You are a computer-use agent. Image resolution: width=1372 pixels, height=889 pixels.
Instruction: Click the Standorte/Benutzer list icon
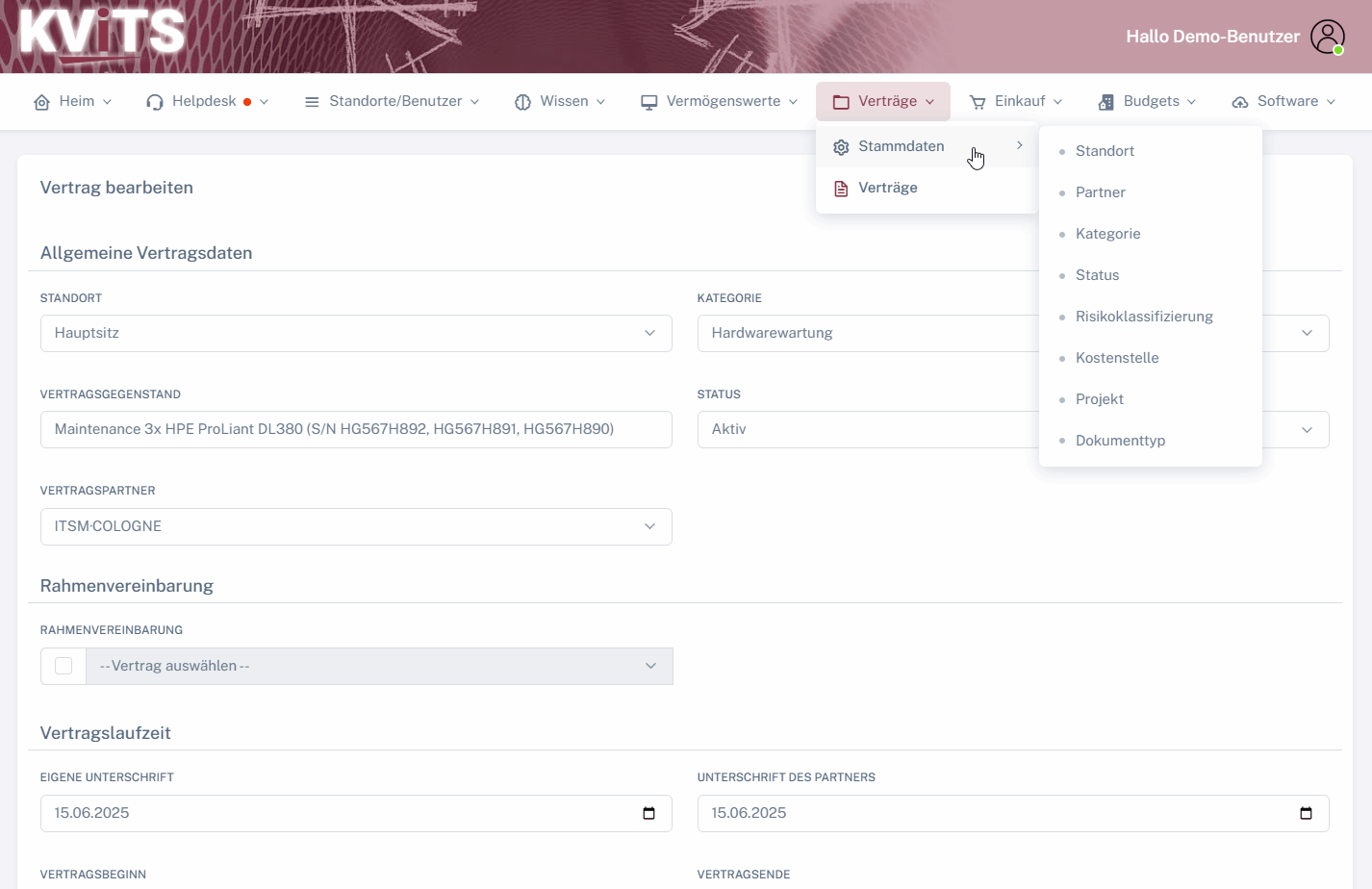point(312,101)
